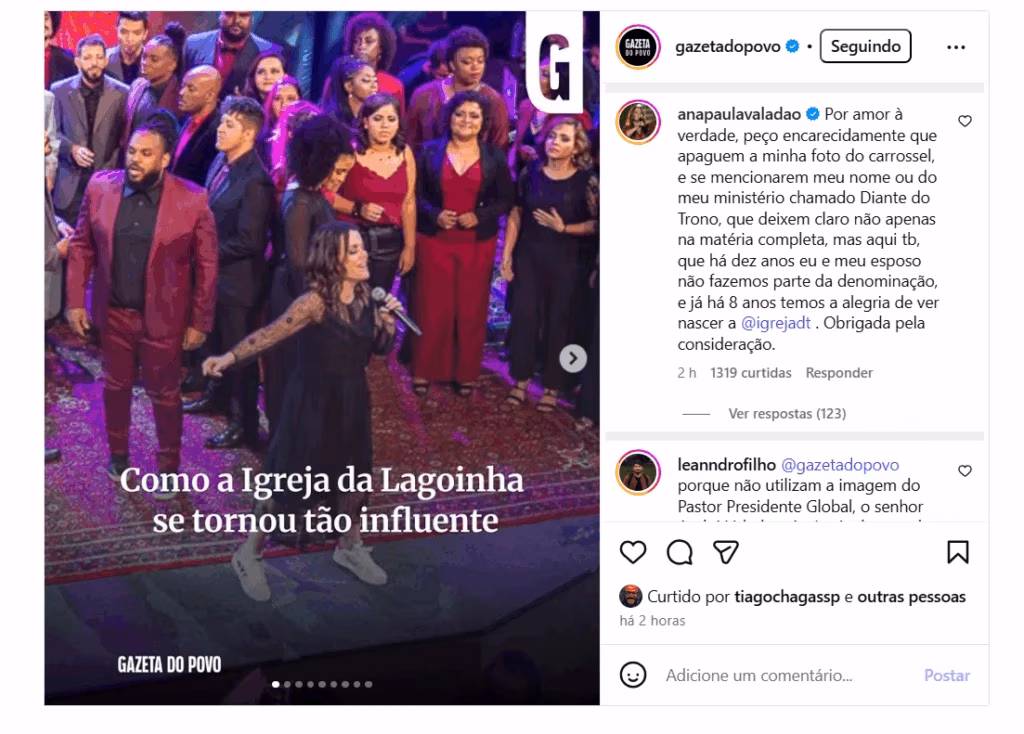The width and height of the screenshot is (1024, 734).
Task: Open emoji picker smiley icon
Action: (633, 675)
